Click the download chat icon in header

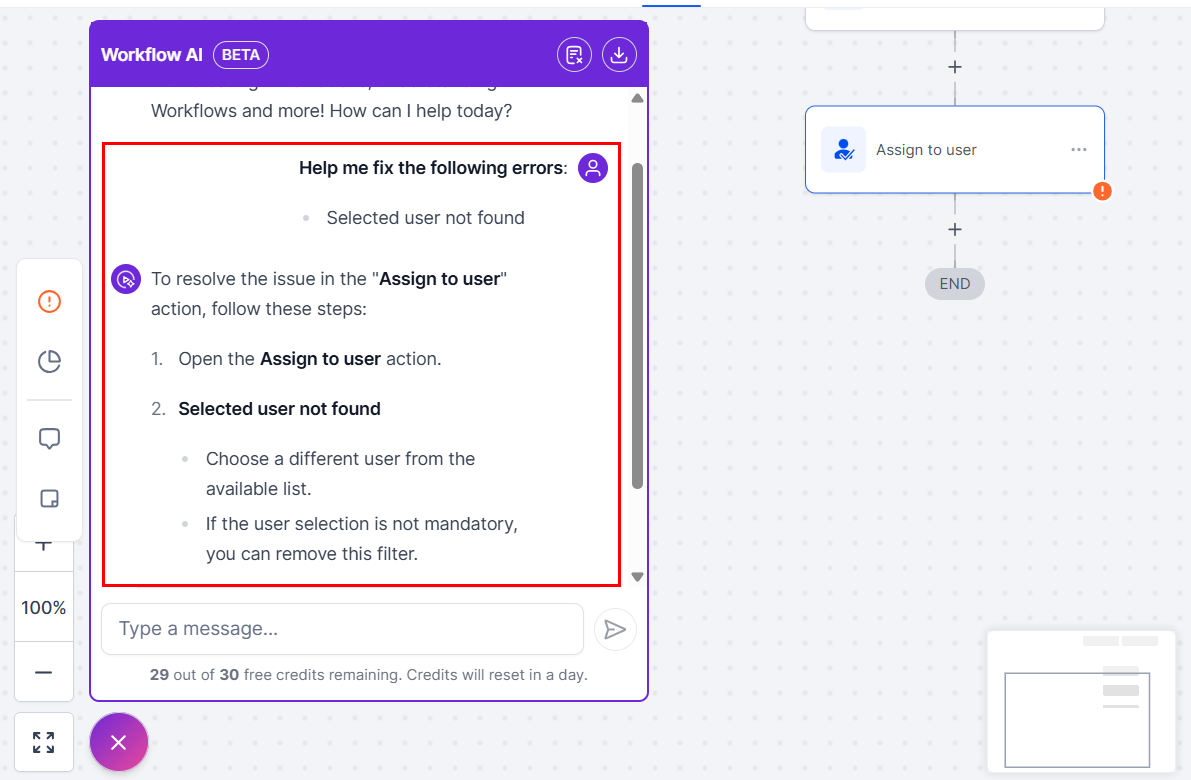pyautogui.click(x=619, y=55)
